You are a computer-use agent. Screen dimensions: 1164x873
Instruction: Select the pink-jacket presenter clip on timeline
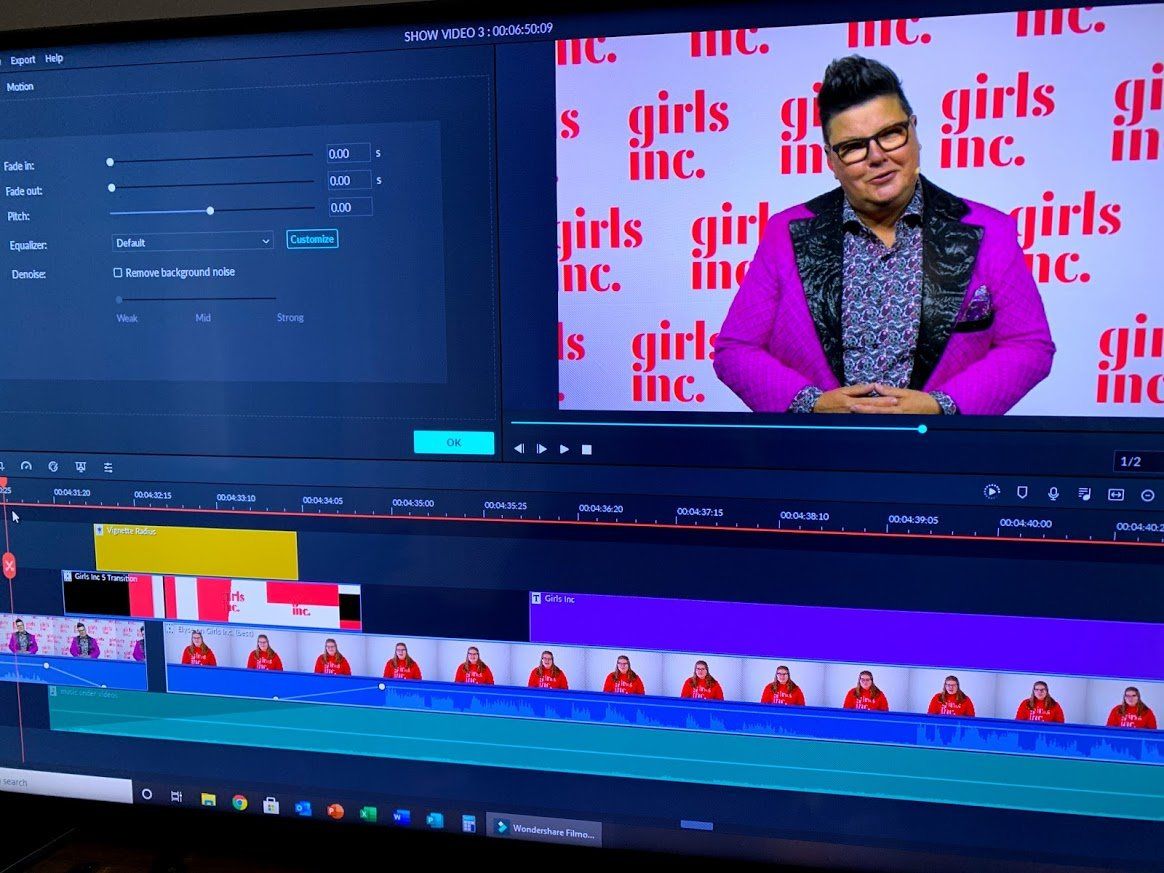point(72,653)
